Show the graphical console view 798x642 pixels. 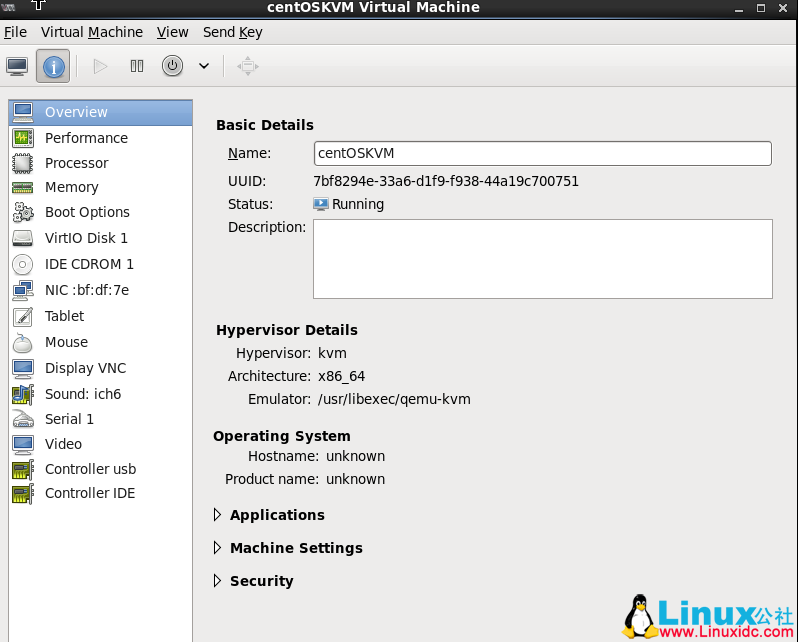coord(17,66)
